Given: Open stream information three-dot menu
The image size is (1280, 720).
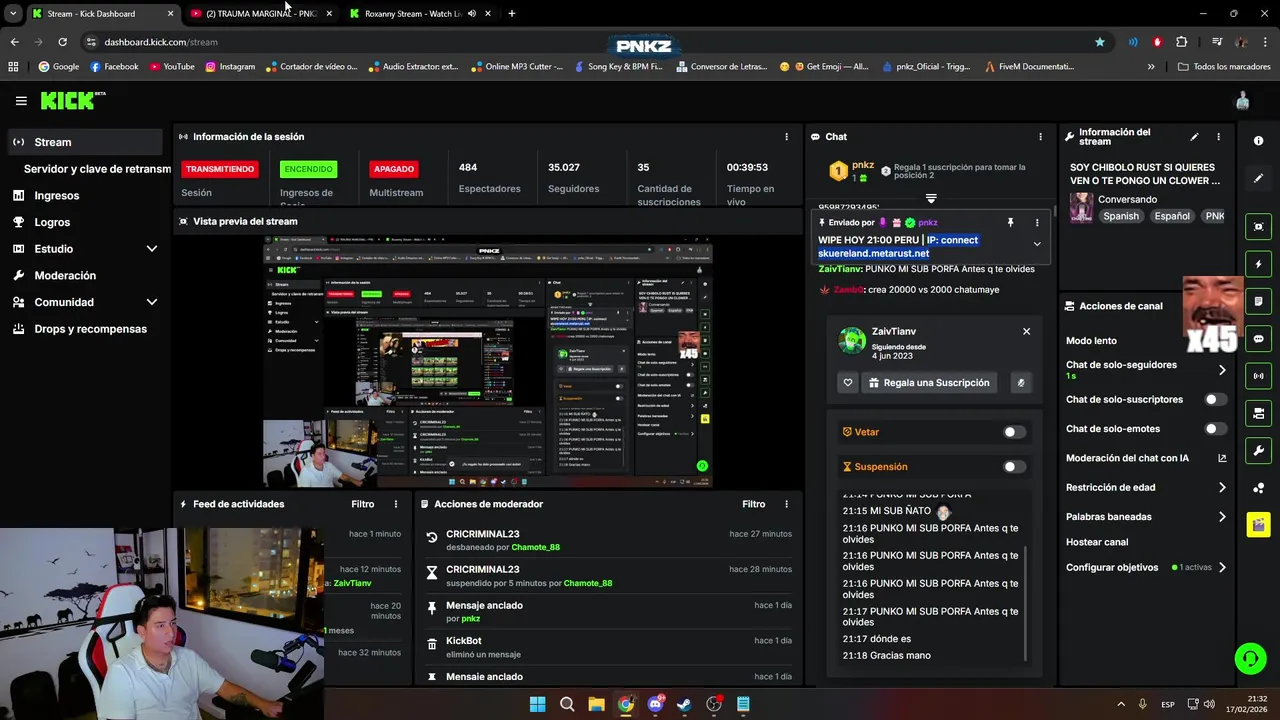Looking at the screenshot, I should pos(1218,137).
